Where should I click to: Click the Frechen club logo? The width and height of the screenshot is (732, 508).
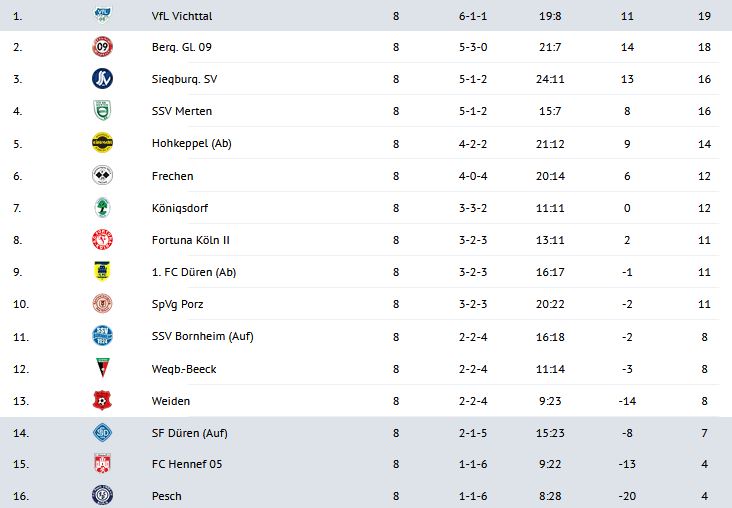(102, 176)
